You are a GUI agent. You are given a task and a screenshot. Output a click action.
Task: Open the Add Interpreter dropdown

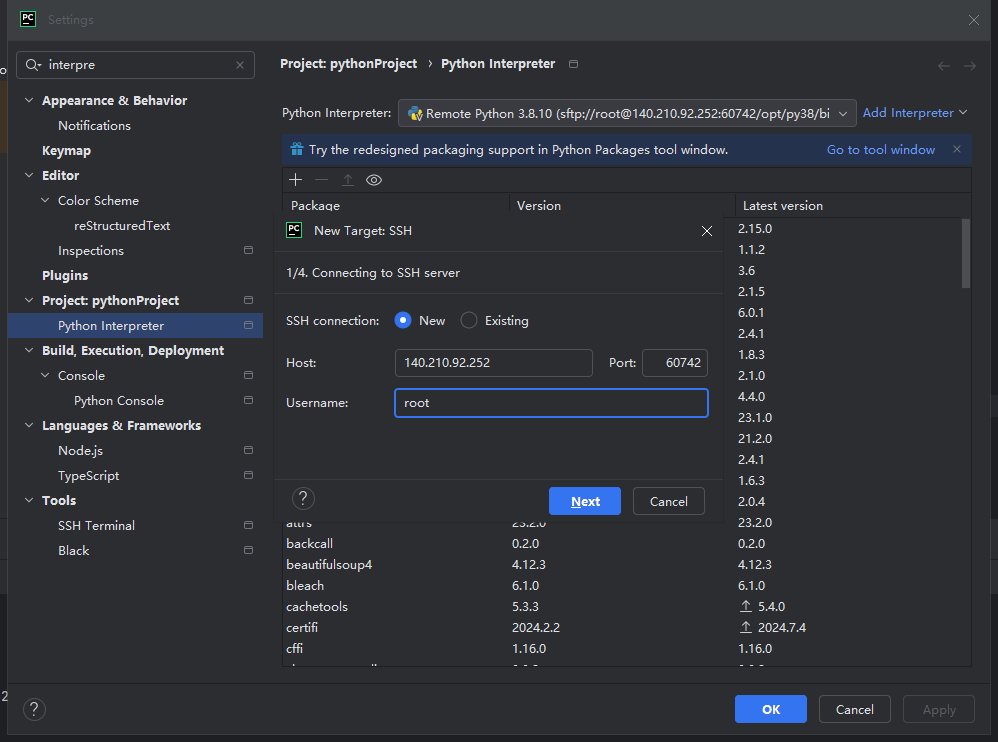[915, 113]
